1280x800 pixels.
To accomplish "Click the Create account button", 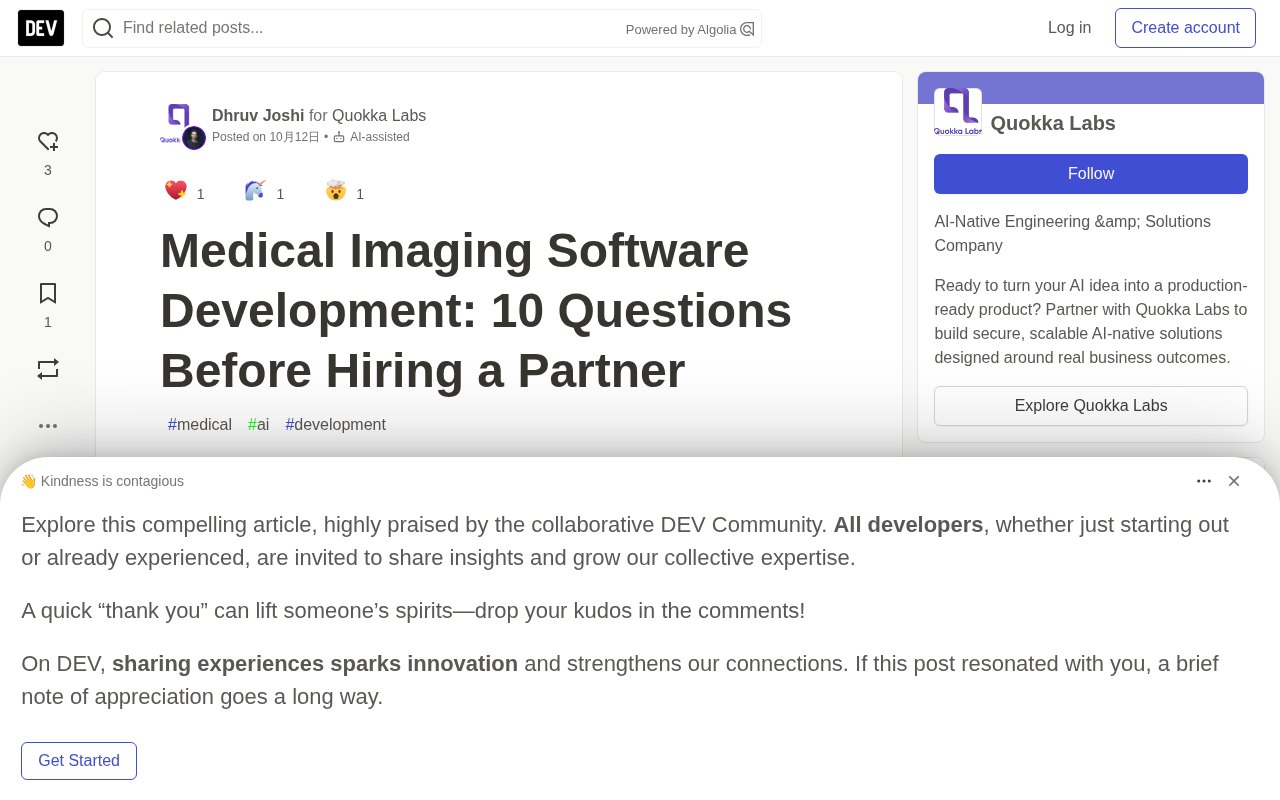I will coord(1185,28).
